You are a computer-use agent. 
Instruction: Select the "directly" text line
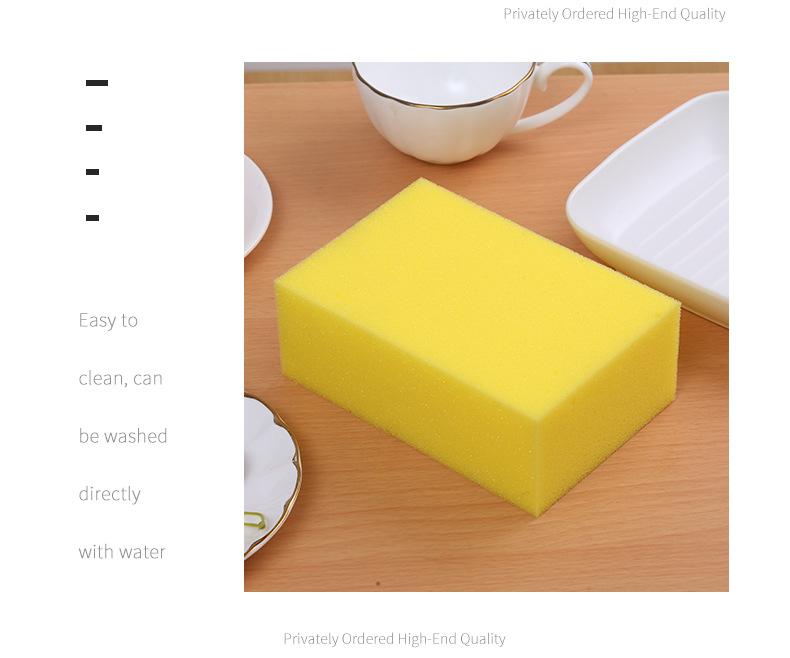click(109, 494)
